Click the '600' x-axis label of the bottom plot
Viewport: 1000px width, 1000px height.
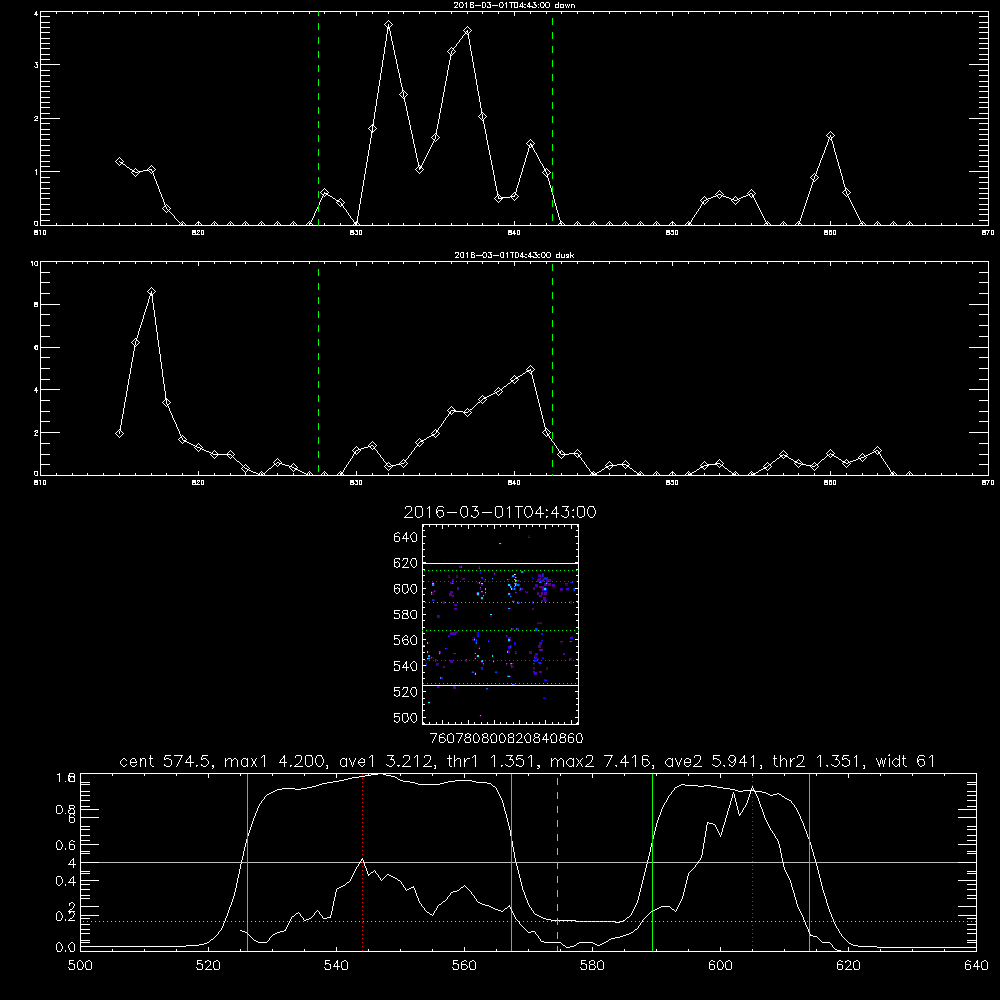(720, 966)
